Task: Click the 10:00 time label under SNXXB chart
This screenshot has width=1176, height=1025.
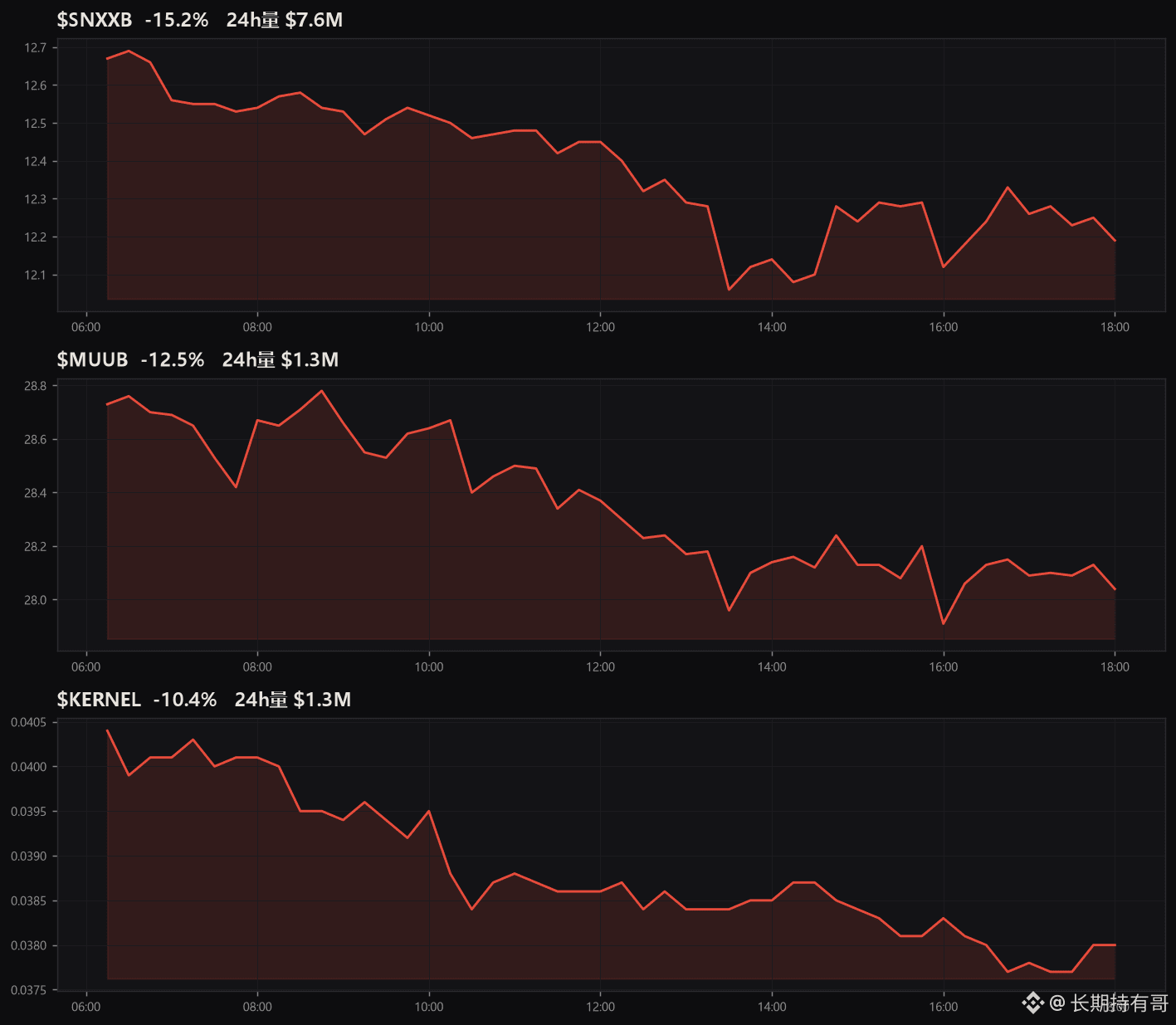Action: click(x=429, y=327)
